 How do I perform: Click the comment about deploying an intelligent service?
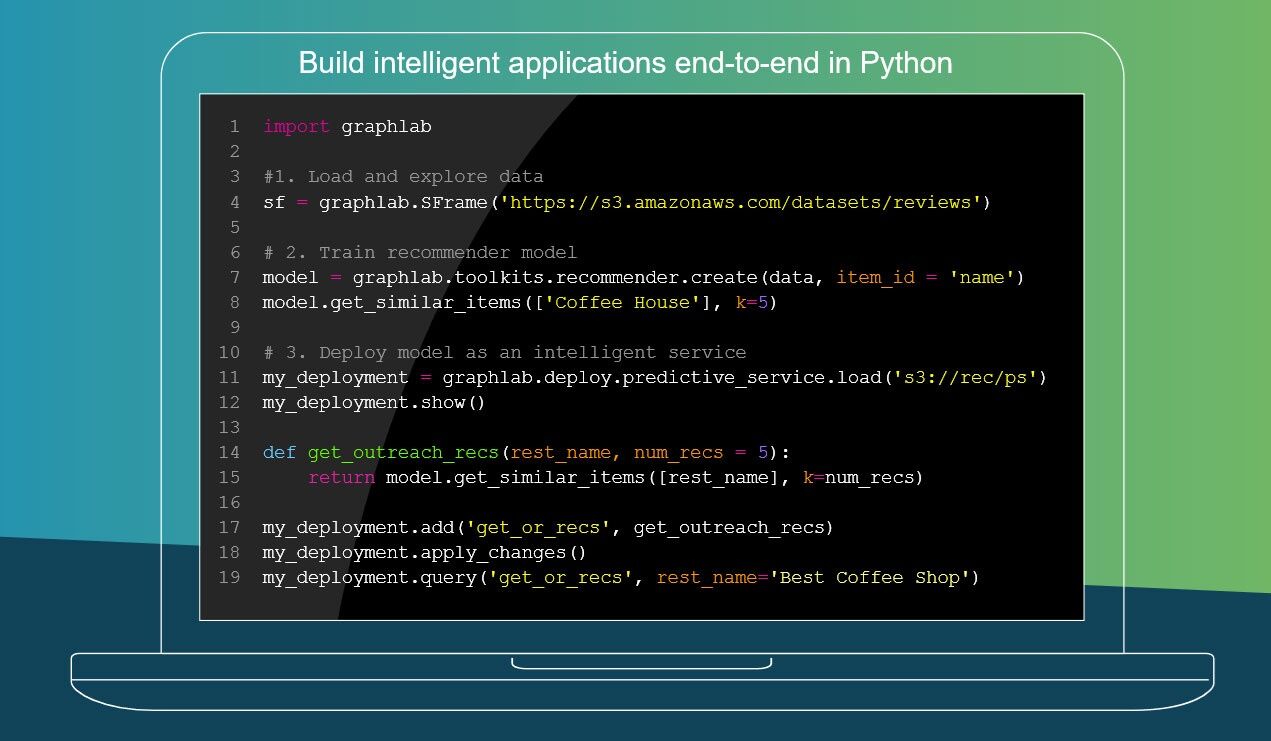pos(504,352)
